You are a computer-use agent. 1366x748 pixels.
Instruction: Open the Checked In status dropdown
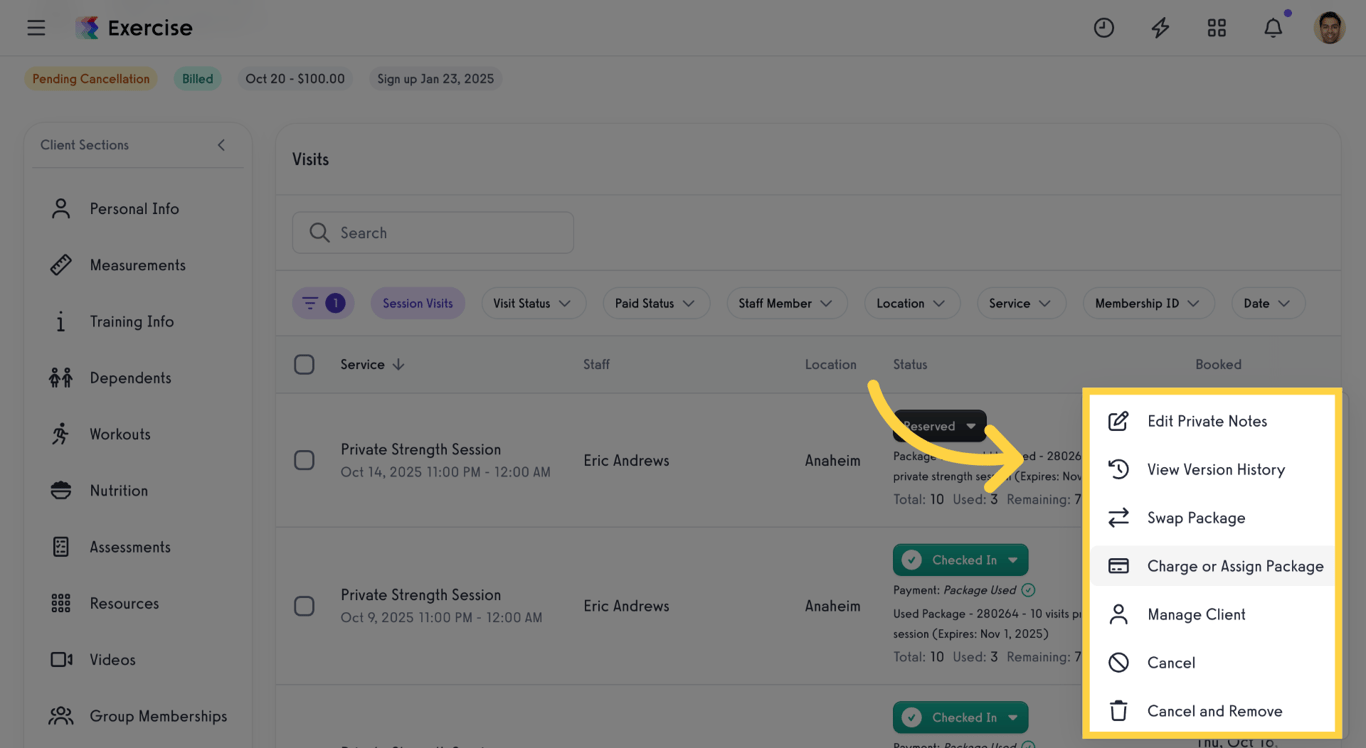click(x=960, y=559)
